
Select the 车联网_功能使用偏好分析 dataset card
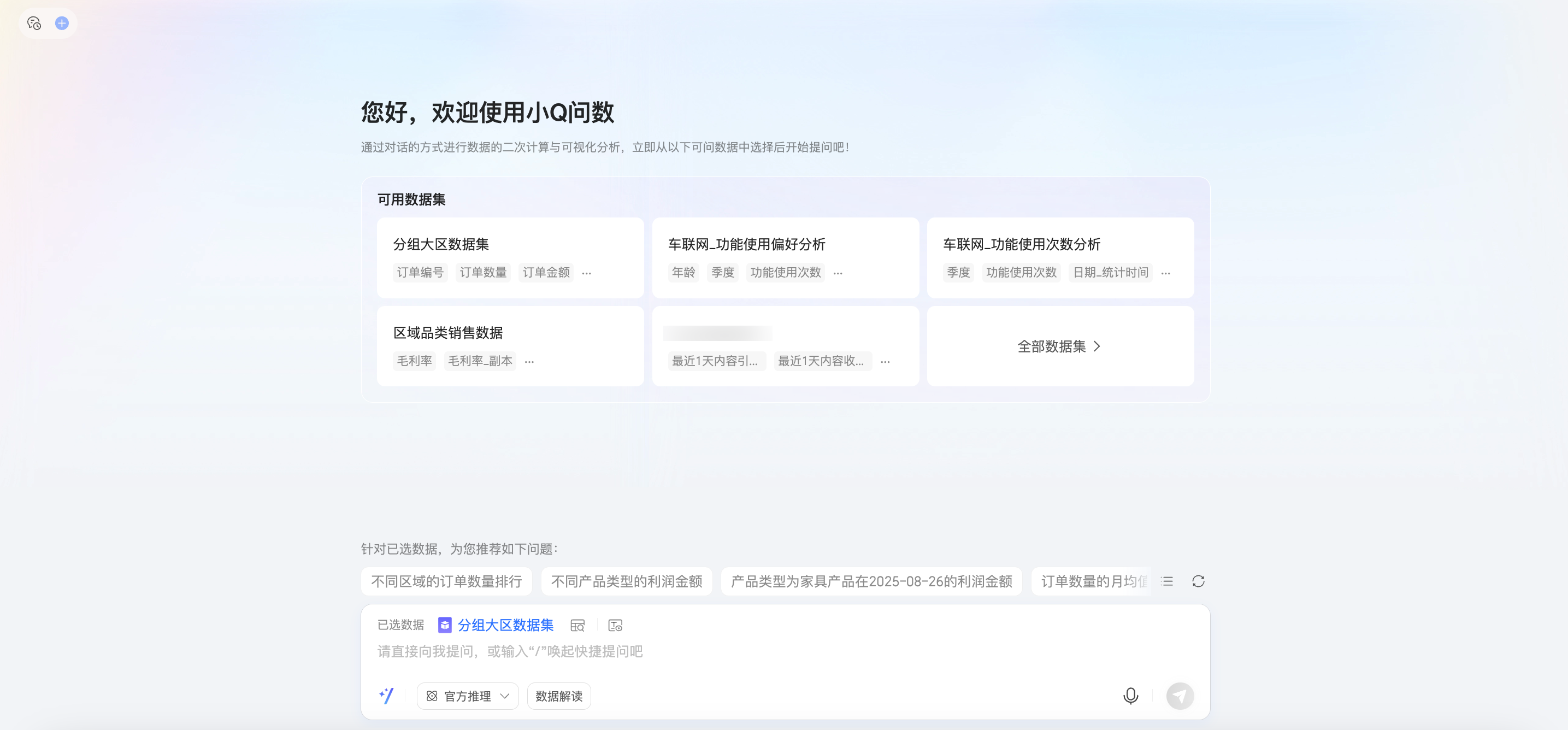point(785,257)
